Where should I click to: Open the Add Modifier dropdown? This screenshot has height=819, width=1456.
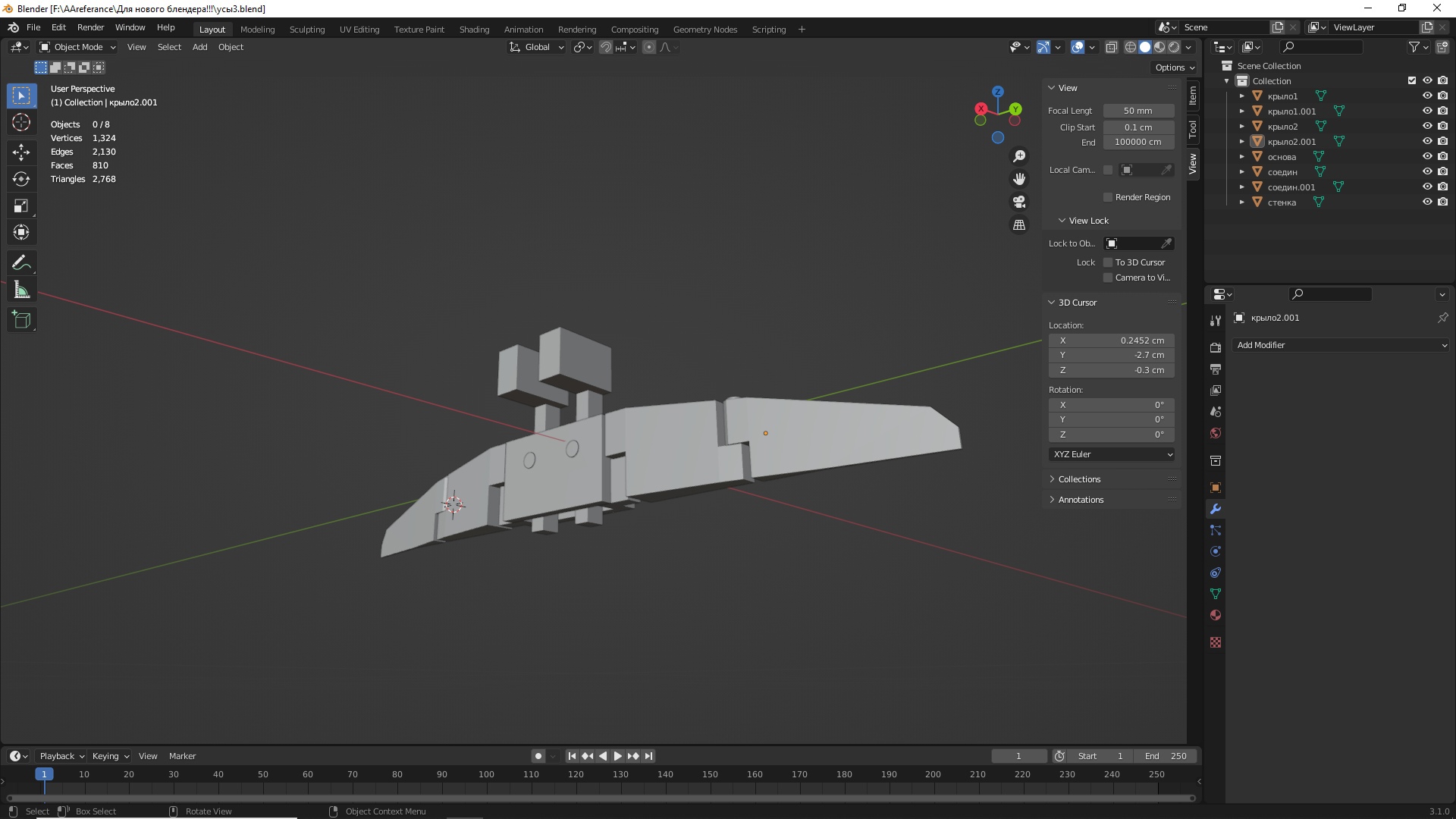(1341, 345)
